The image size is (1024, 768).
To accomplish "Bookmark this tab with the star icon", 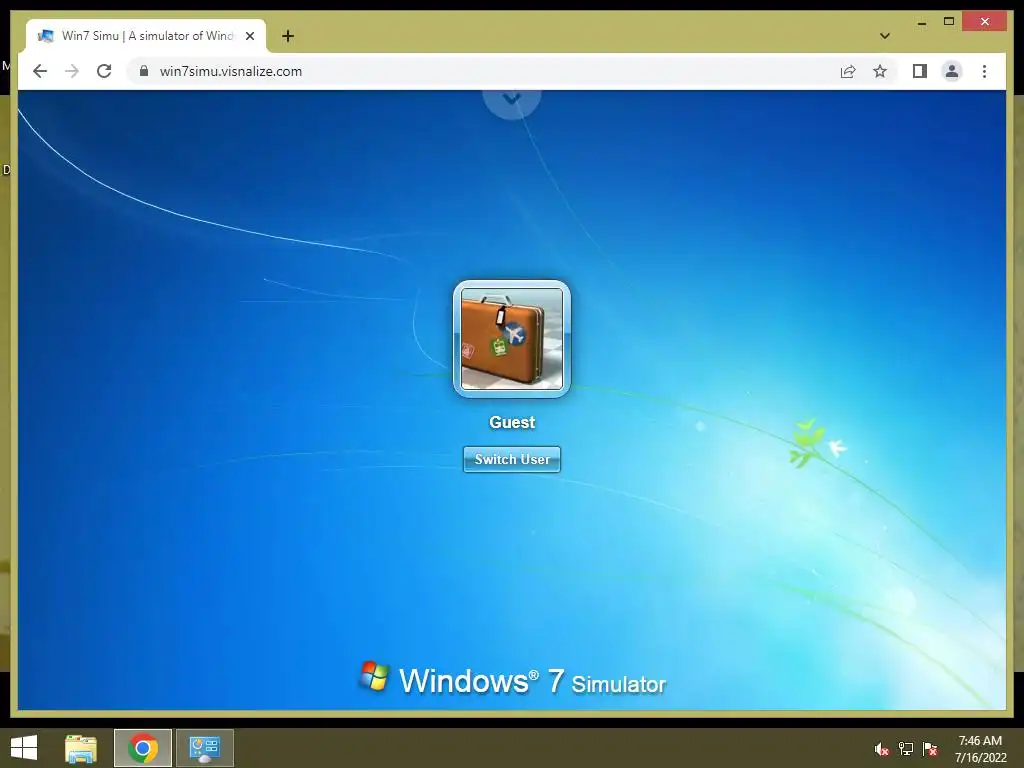I will pos(880,71).
